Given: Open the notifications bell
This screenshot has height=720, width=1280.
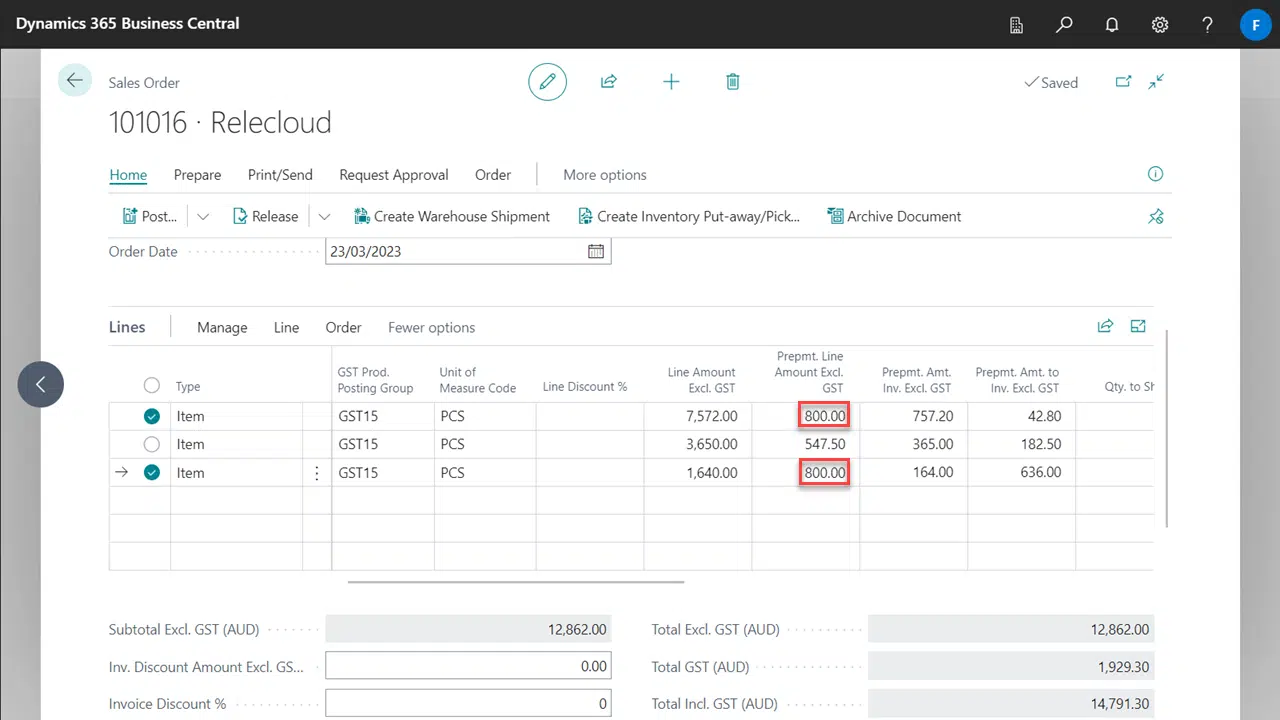Looking at the screenshot, I should point(1112,24).
